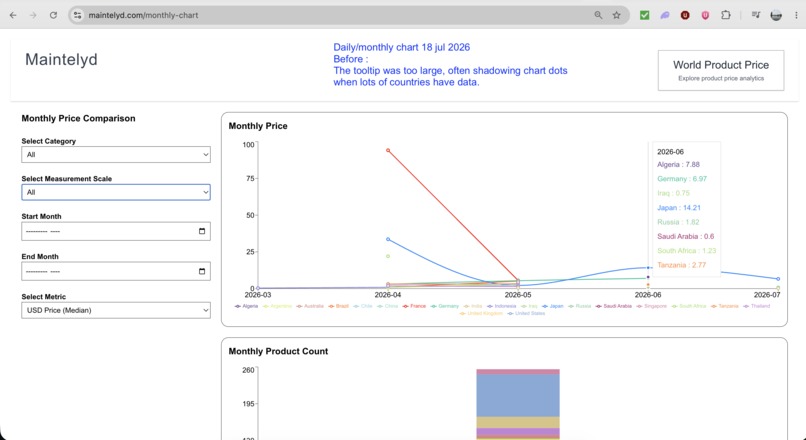
Task: Focus the End Month input field
Action: pyautogui.click(x=116, y=271)
